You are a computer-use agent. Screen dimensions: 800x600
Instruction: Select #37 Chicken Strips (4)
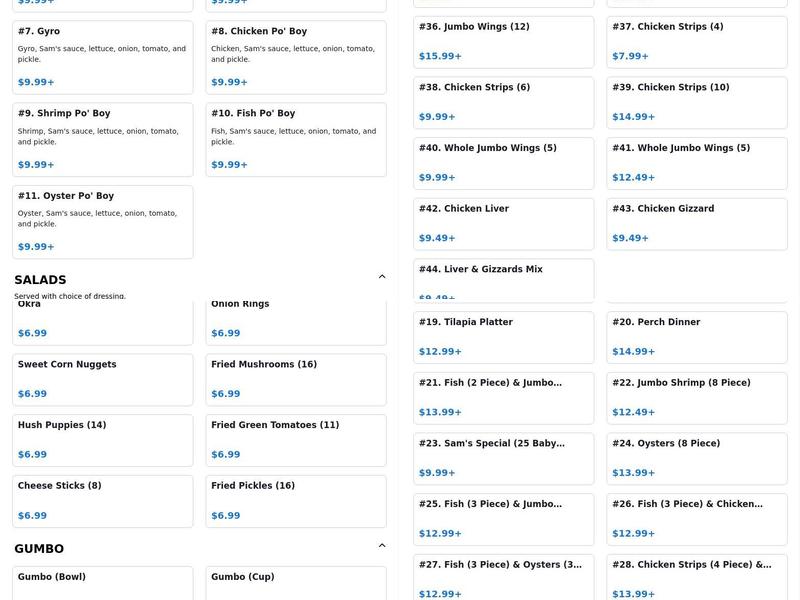point(696,42)
